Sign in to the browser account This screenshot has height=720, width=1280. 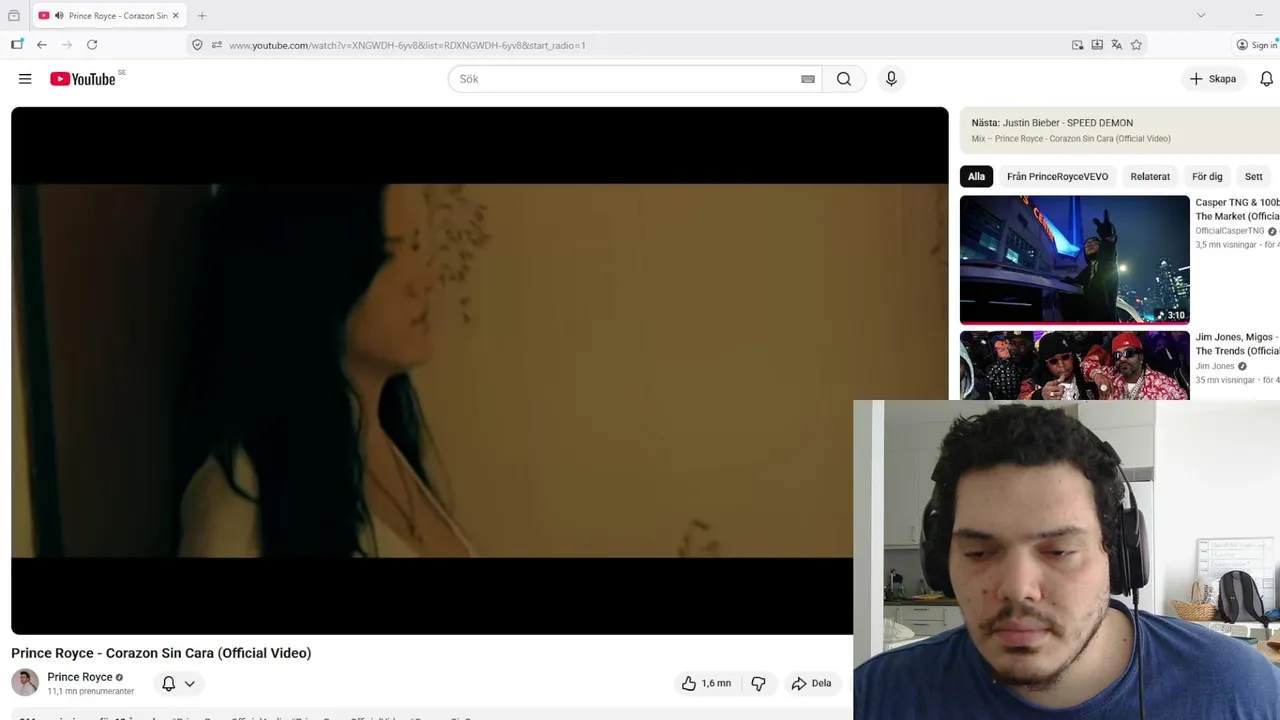(1257, 45)
